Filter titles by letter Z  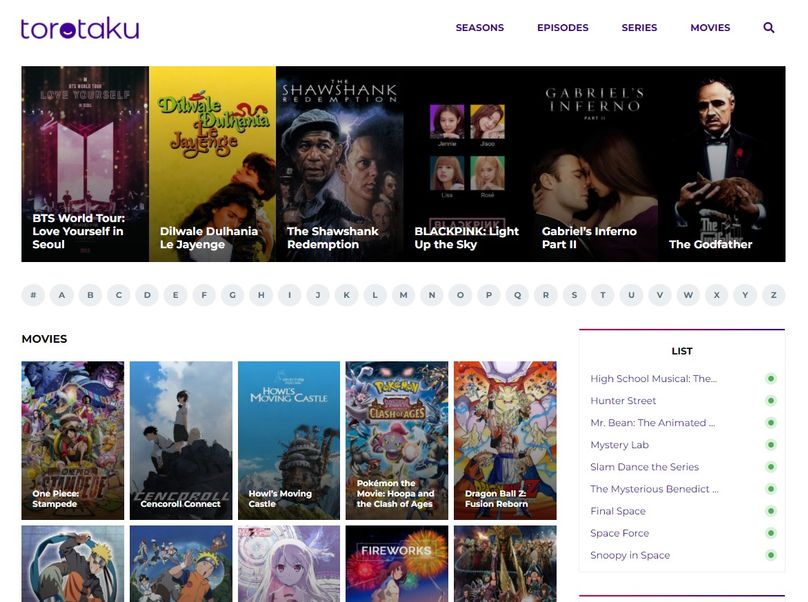pyautogui.click(x=773, y=295)
